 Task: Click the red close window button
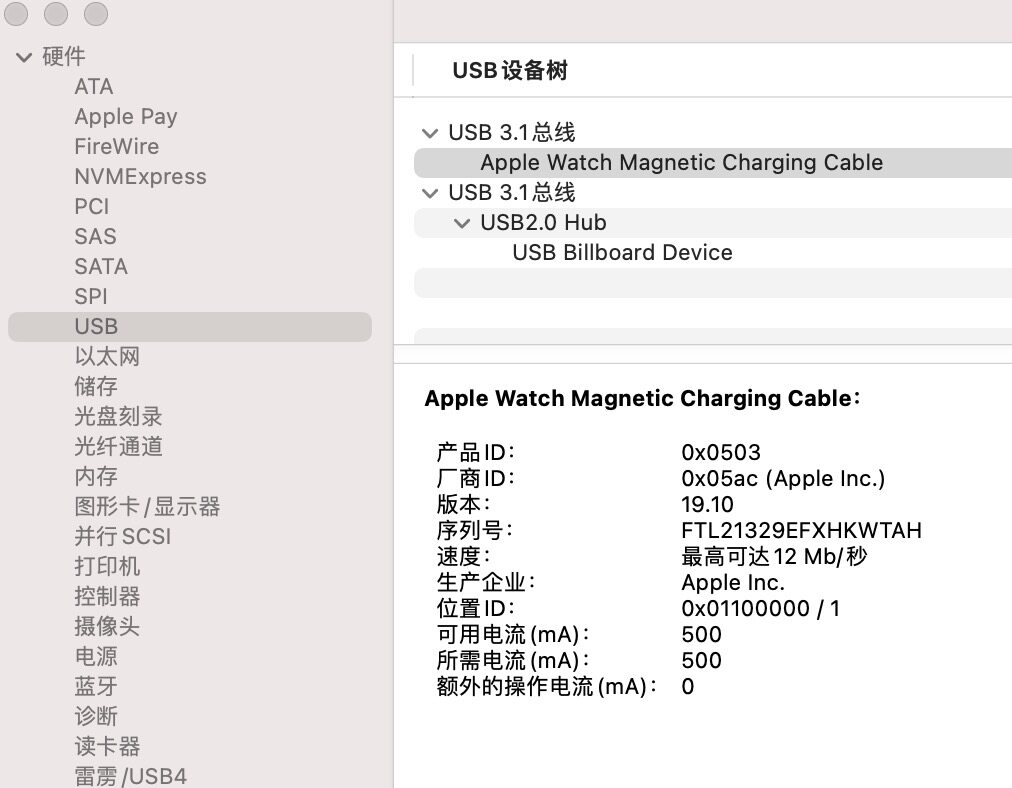[16, 14]
